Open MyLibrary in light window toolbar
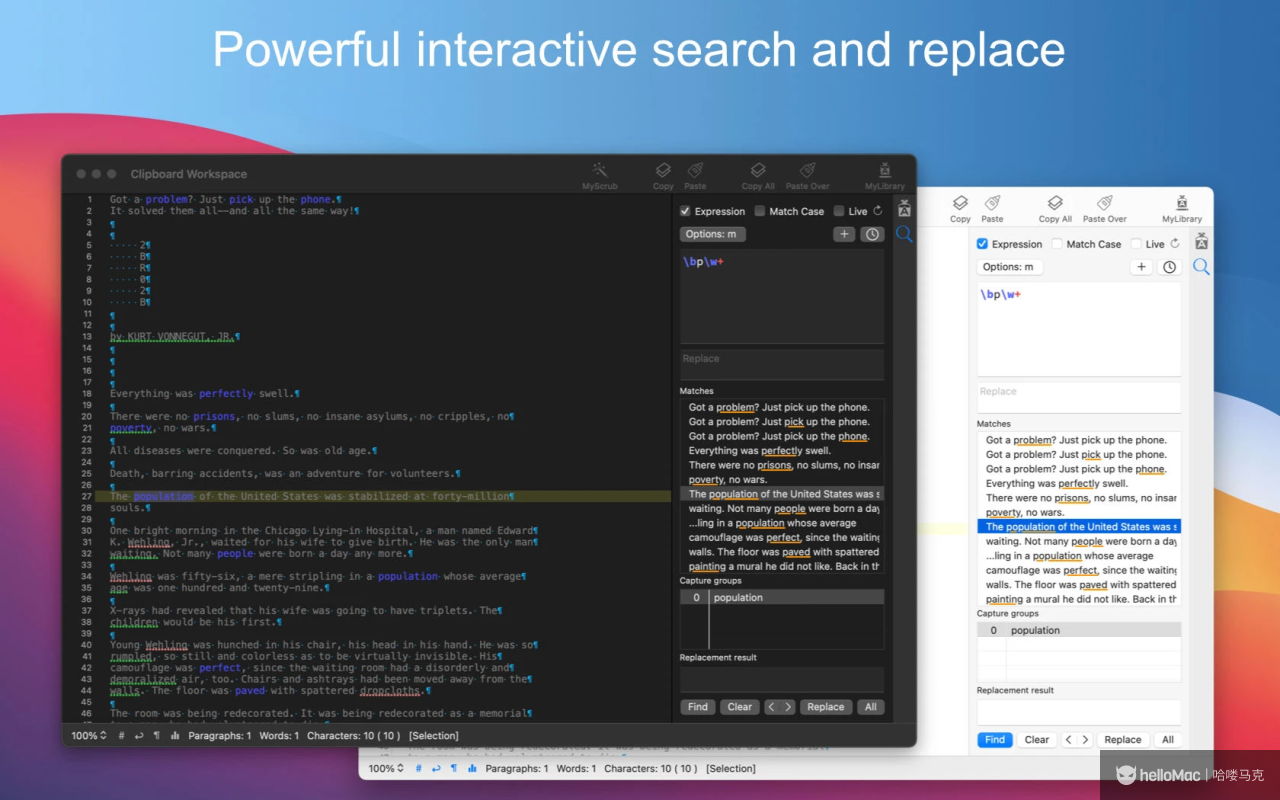The image size is (1280, 800). click(x=1182, y=209)
